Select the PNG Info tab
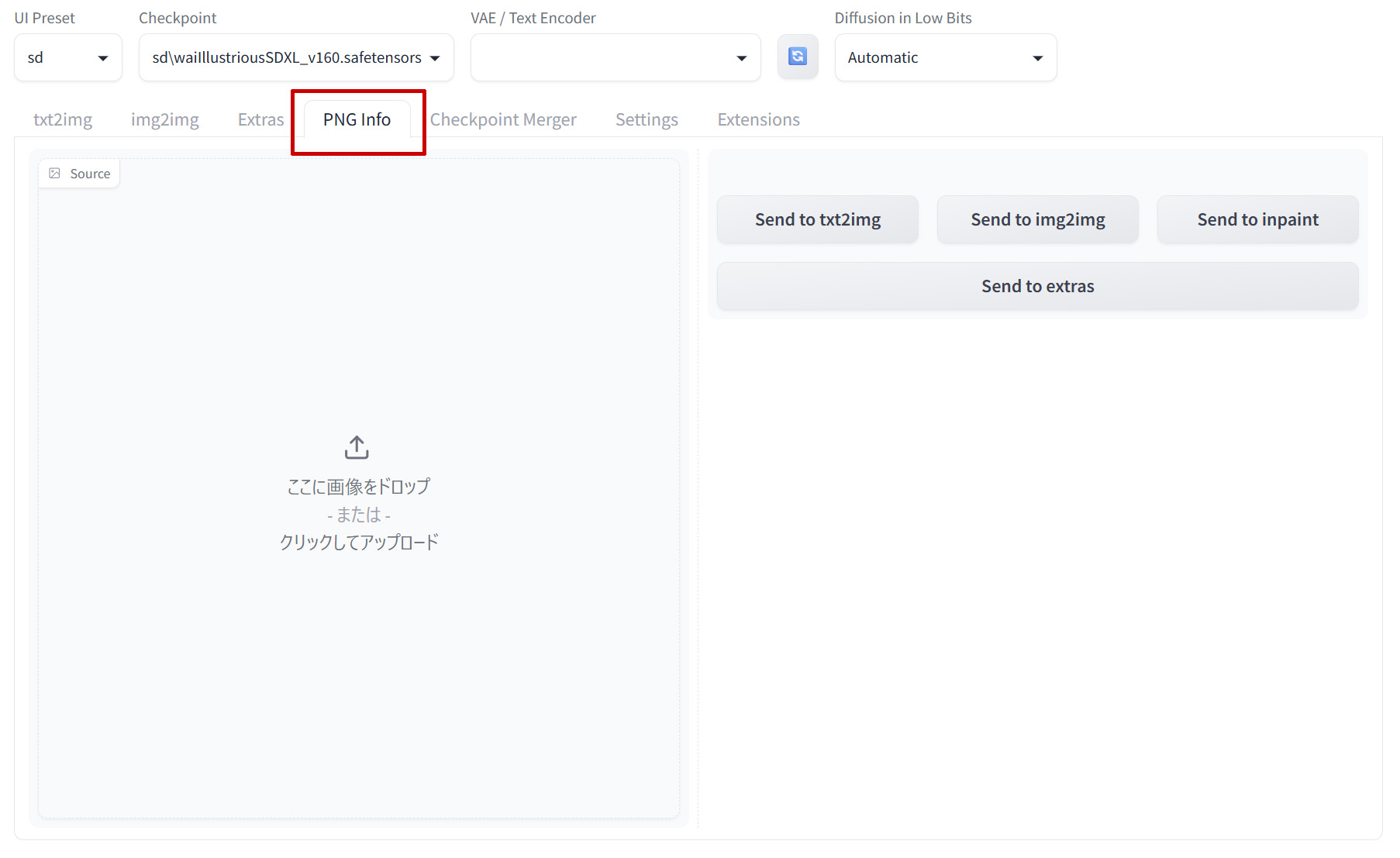This screenshot has width=1400, height=858. tap(357, 119)
